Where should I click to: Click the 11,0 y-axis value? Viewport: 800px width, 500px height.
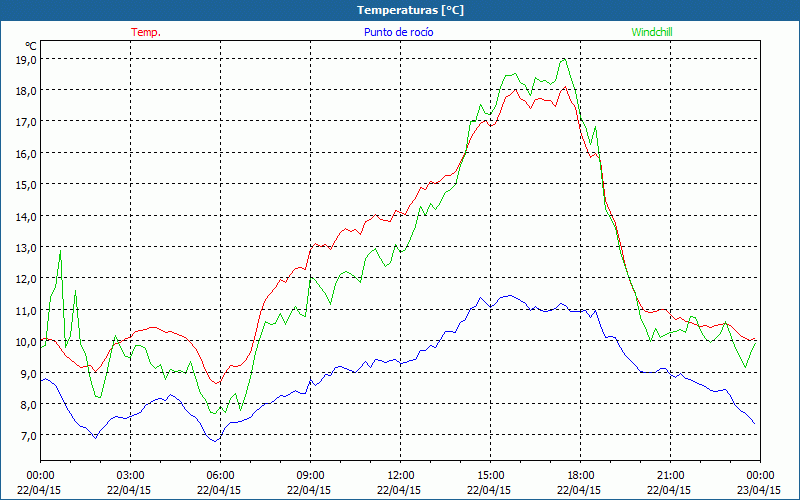point(27,310)
